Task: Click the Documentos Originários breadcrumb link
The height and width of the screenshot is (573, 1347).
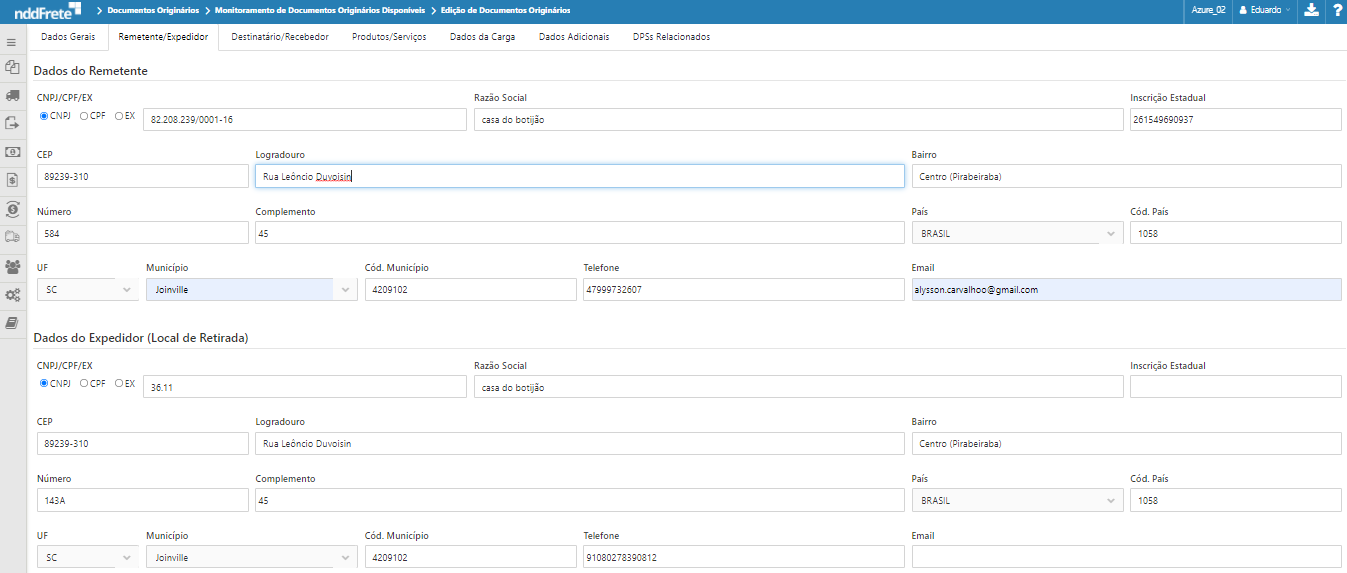Action: 153,10
